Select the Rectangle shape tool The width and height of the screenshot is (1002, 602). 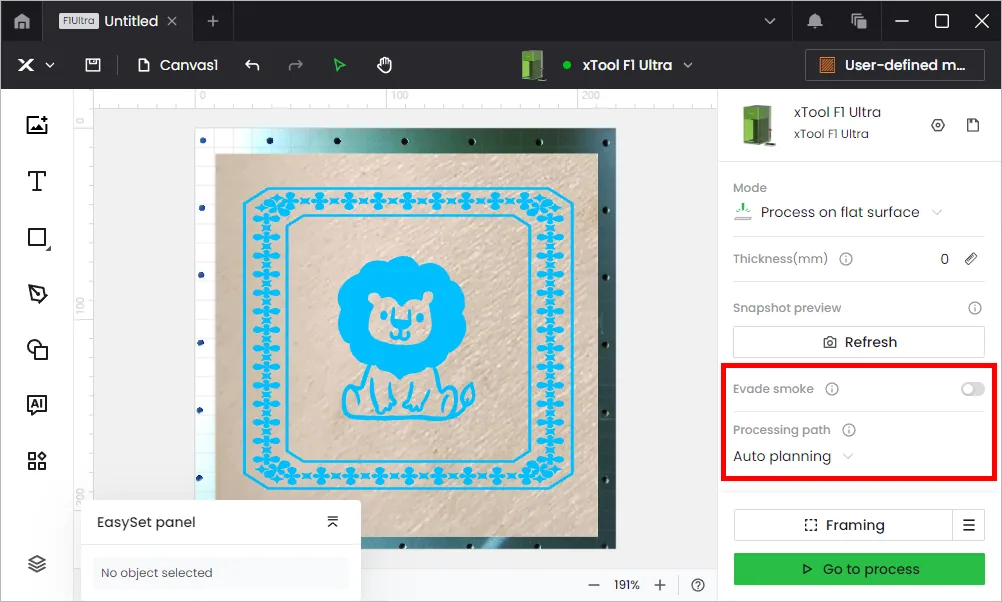38,238
